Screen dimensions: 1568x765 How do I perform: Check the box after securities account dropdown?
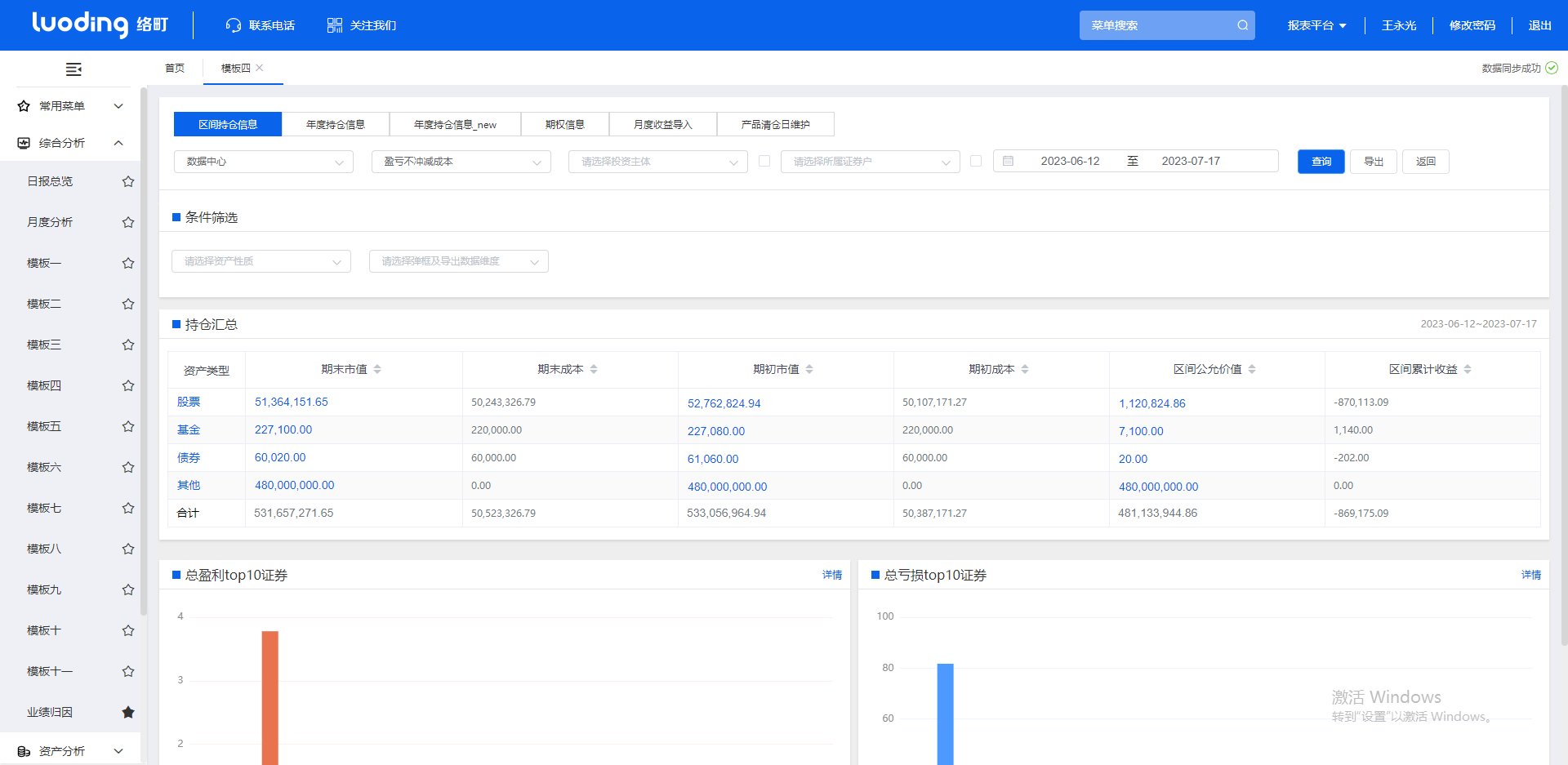[976, 161]
